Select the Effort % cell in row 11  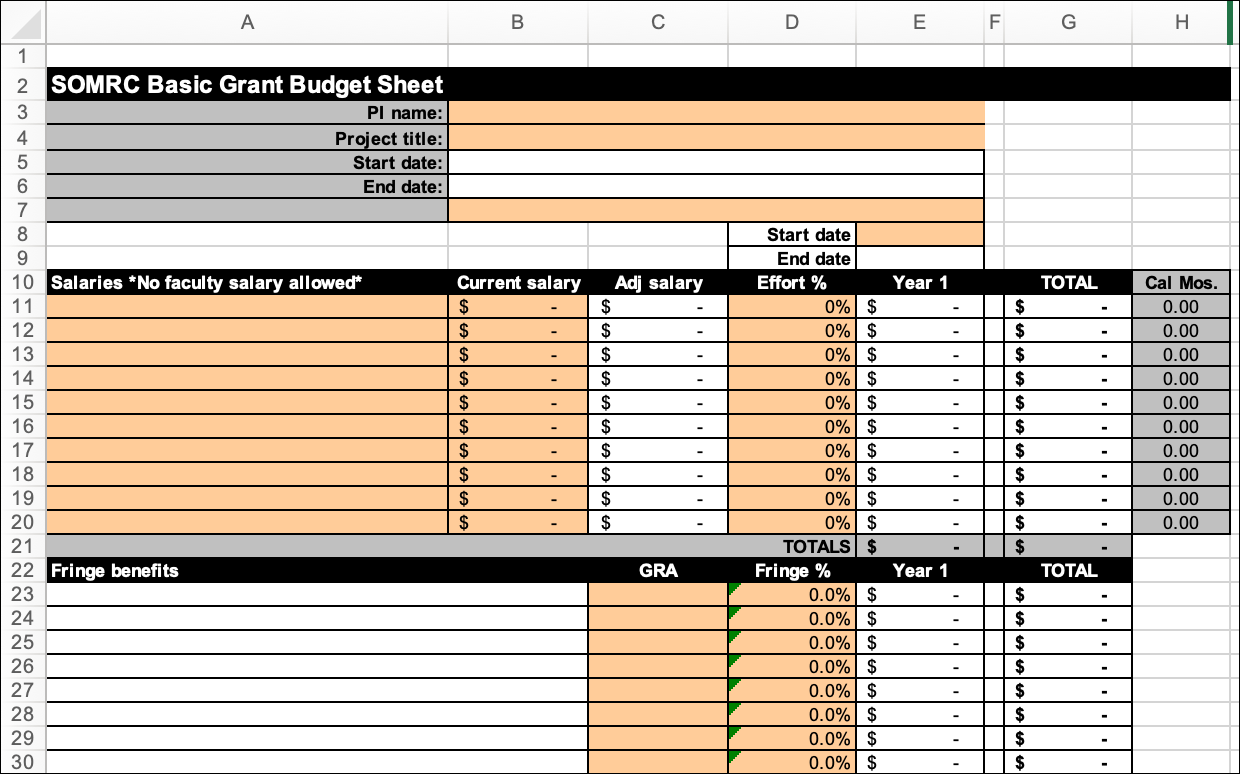[x=791, y=307]
